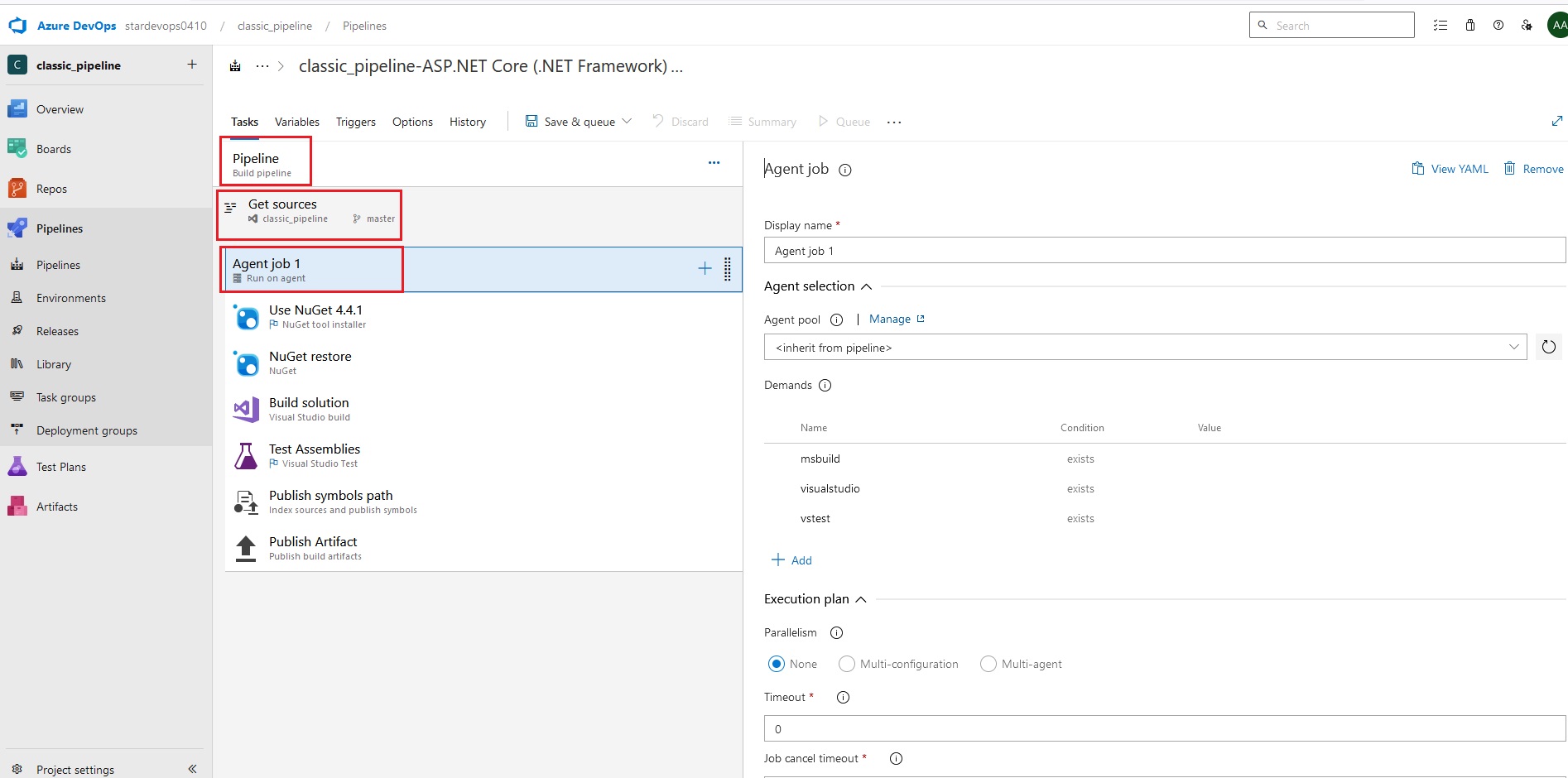The image size is (1568, 778).
Task: Open Task groups in sidebar
Action: coord(66,397)
